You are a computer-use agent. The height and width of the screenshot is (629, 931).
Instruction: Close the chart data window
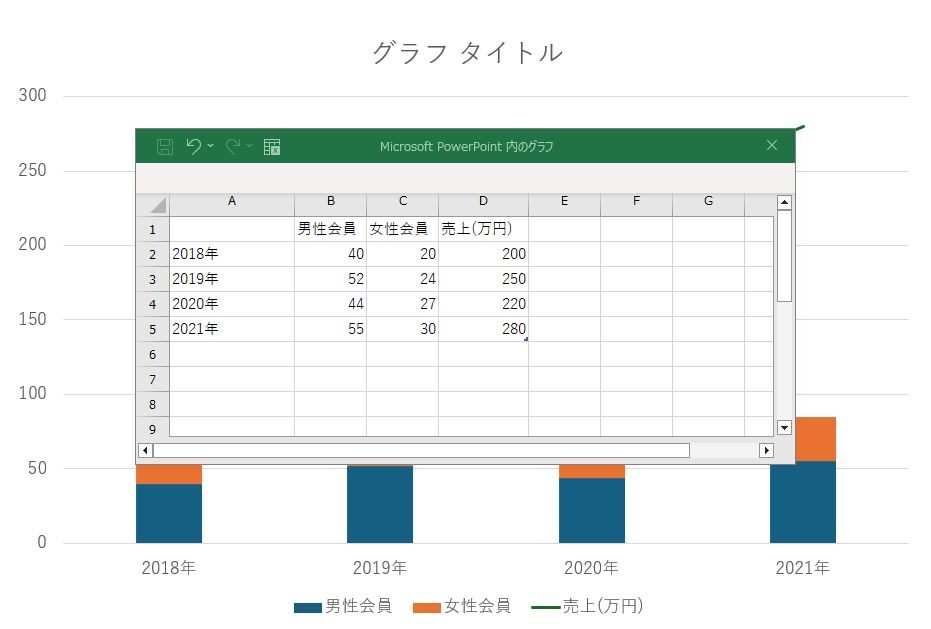pos(772,146)
